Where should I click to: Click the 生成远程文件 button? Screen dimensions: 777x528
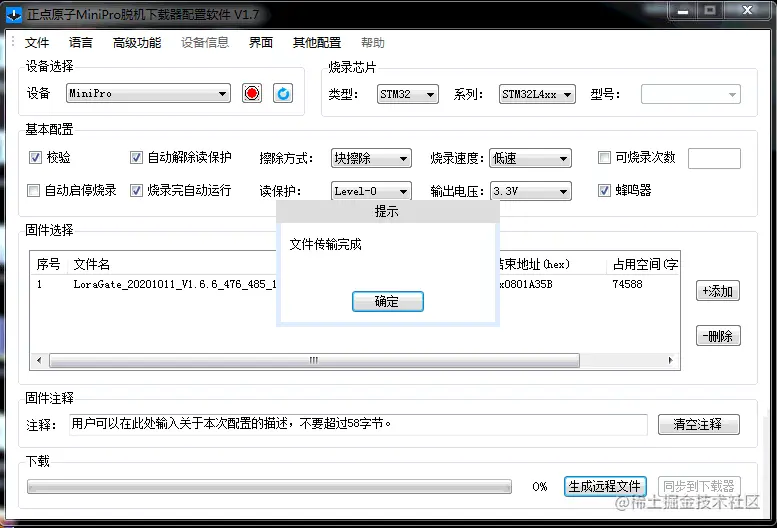tap(605, 486)
